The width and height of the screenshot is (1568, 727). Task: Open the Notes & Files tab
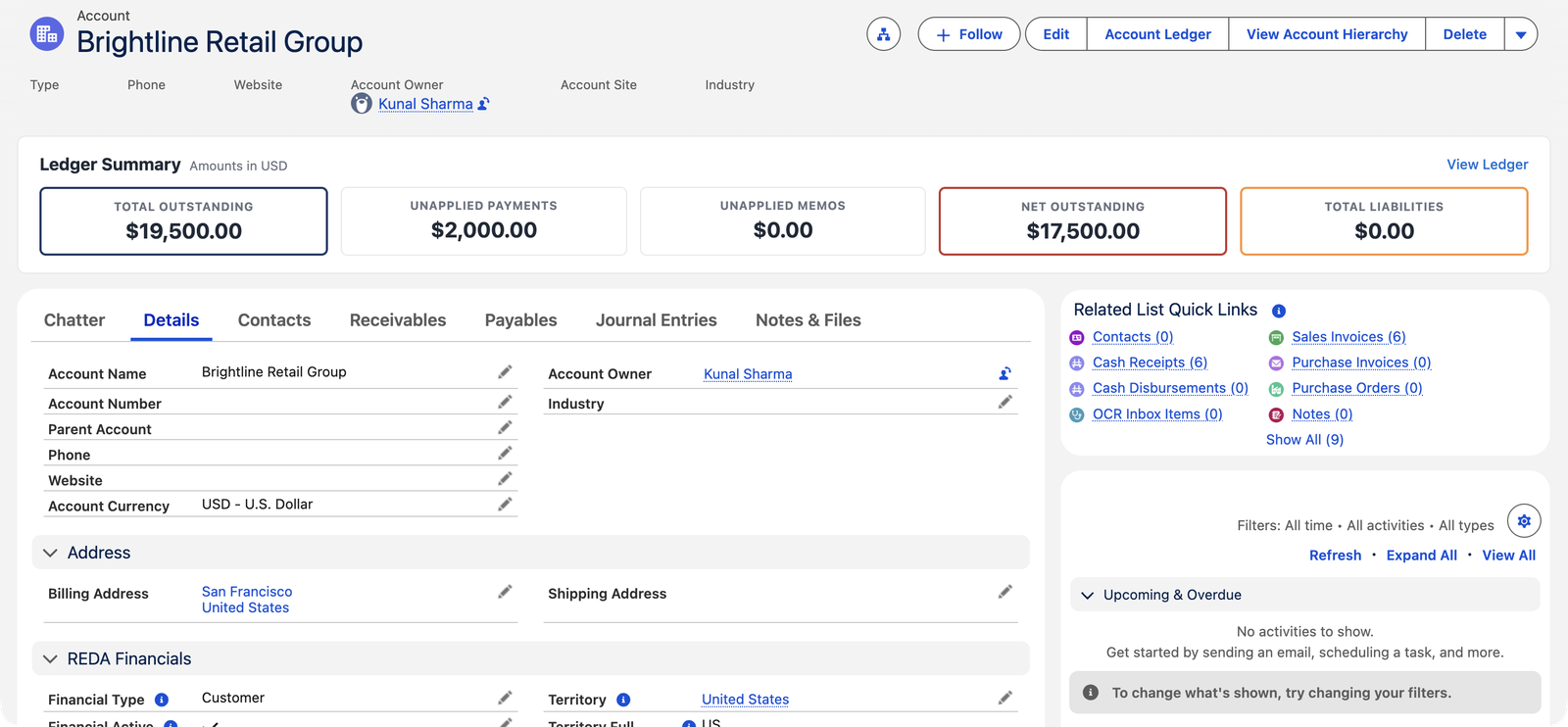[x=808, y=320]
